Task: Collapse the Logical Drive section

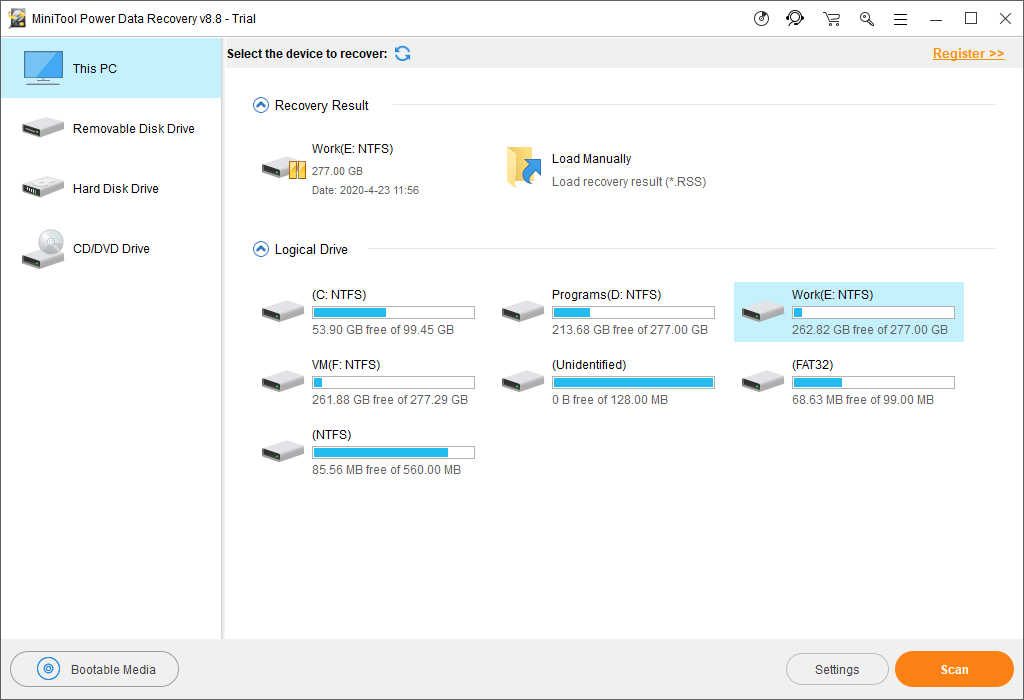Action: point(261,249)
